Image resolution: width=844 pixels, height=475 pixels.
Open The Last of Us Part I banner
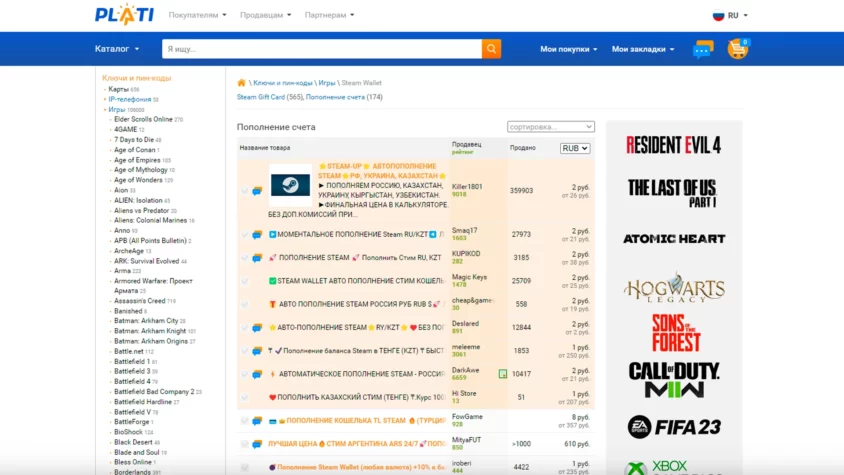(672, 193)
